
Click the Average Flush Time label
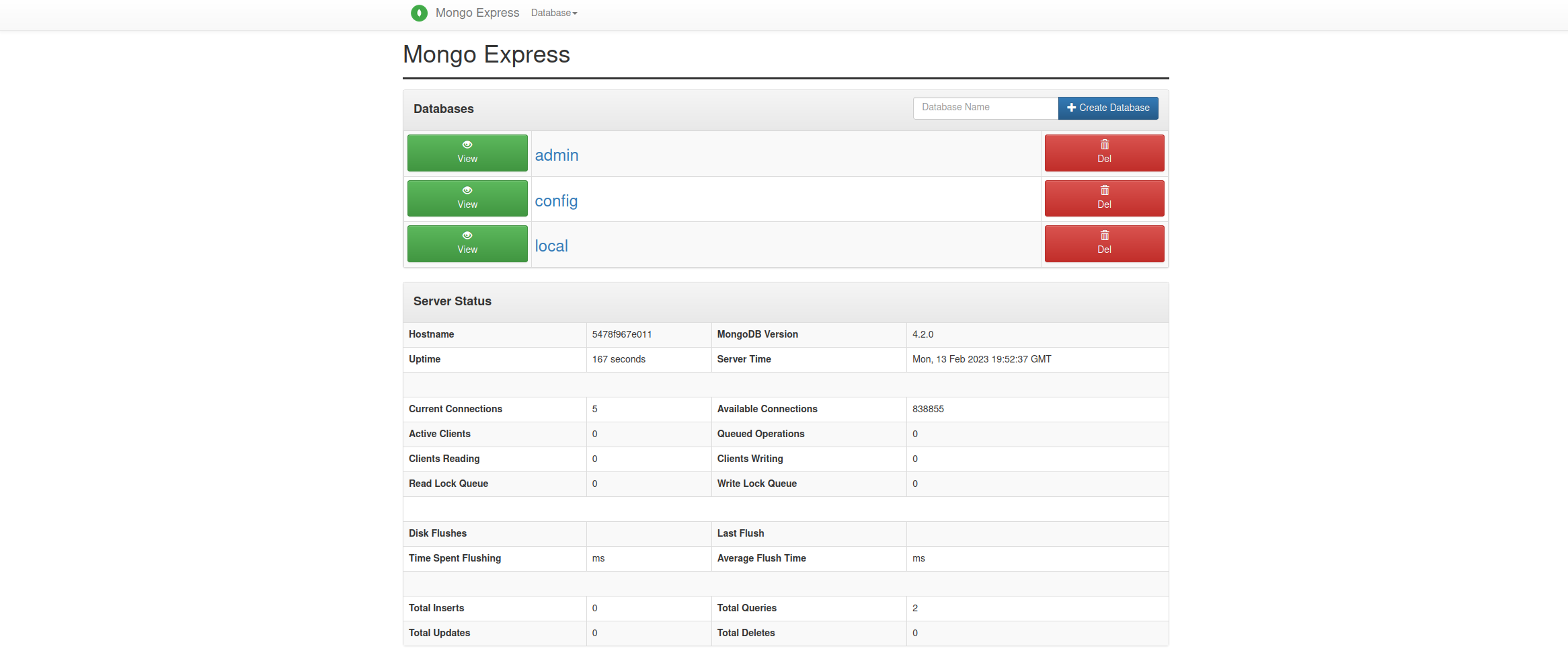761,558
